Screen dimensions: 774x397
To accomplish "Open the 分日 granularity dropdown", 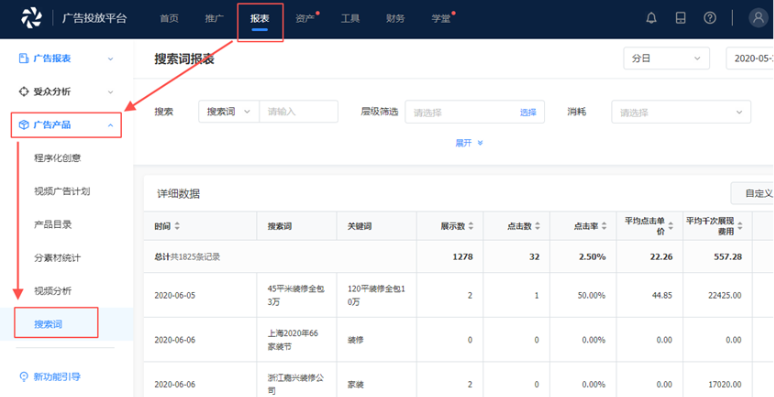I will [666, 58].
